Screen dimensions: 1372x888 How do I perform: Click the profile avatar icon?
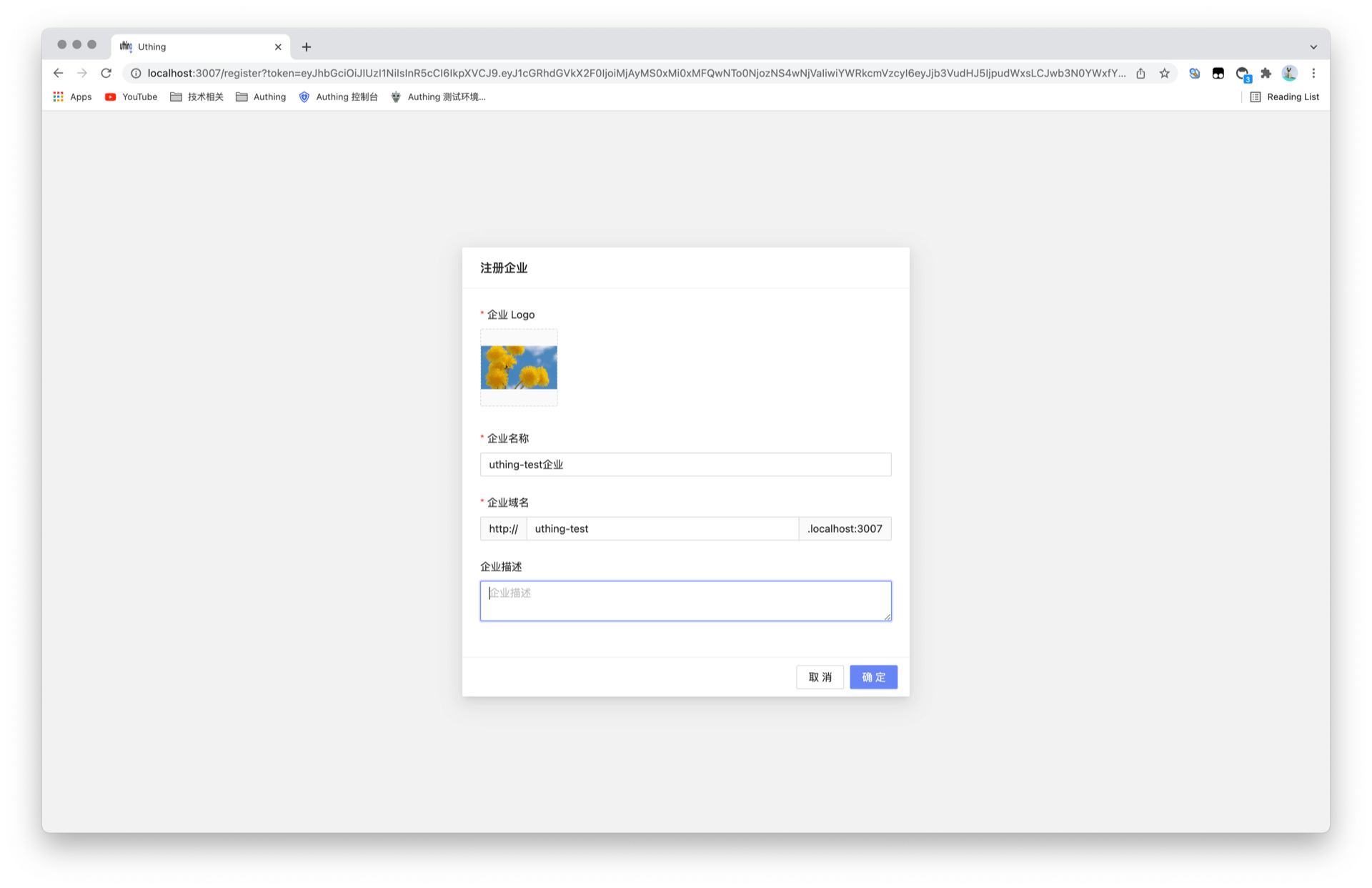1289,73
